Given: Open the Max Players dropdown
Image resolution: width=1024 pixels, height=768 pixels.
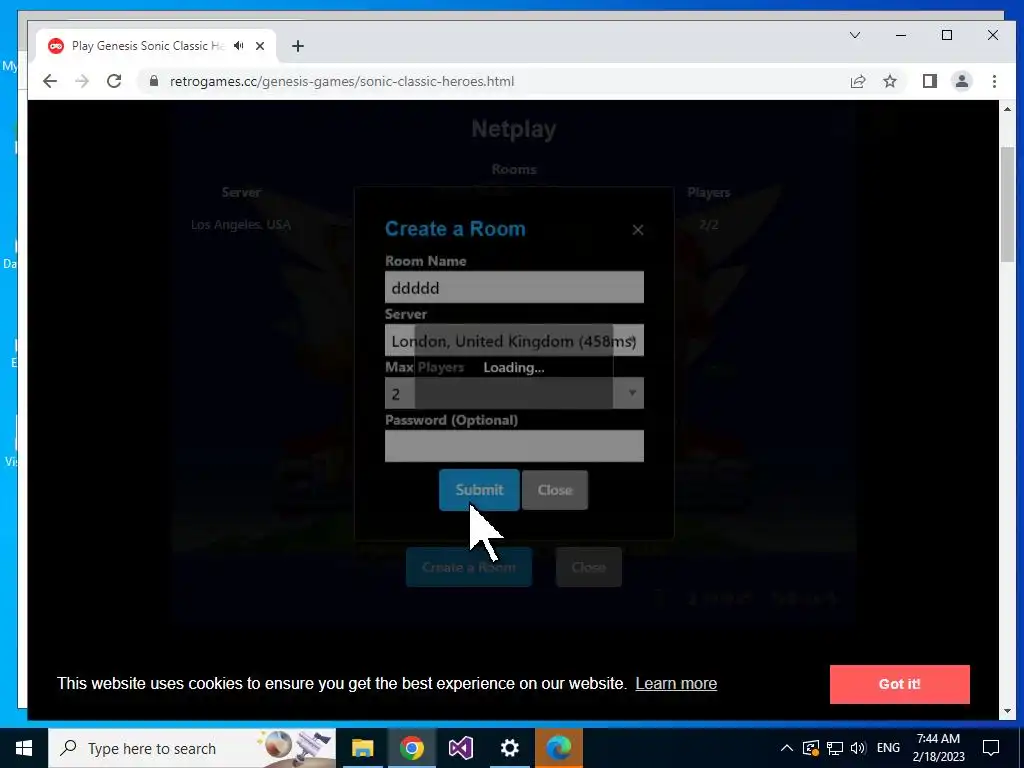Looking at the screenshot, I should point(514,393).
